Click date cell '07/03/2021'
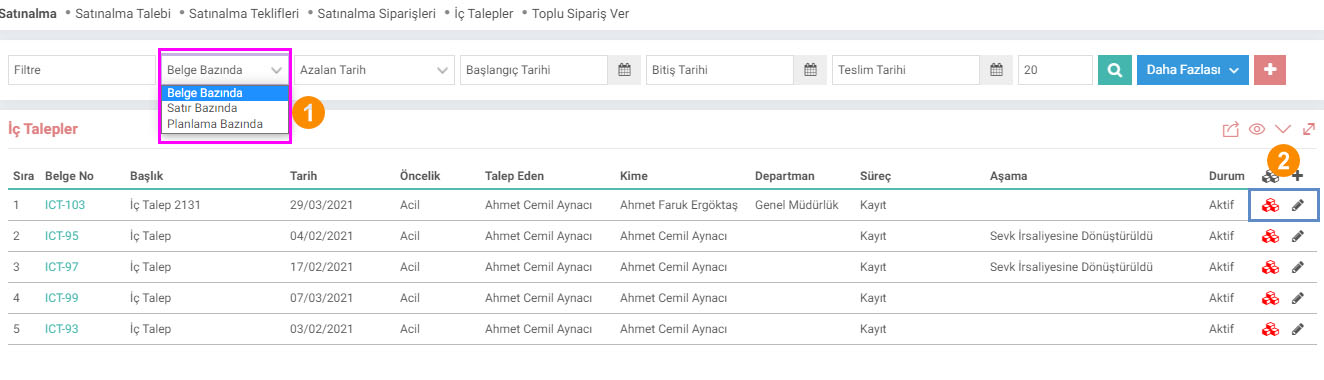Screen dimensions: 1324x380 [x=321, y=298]
